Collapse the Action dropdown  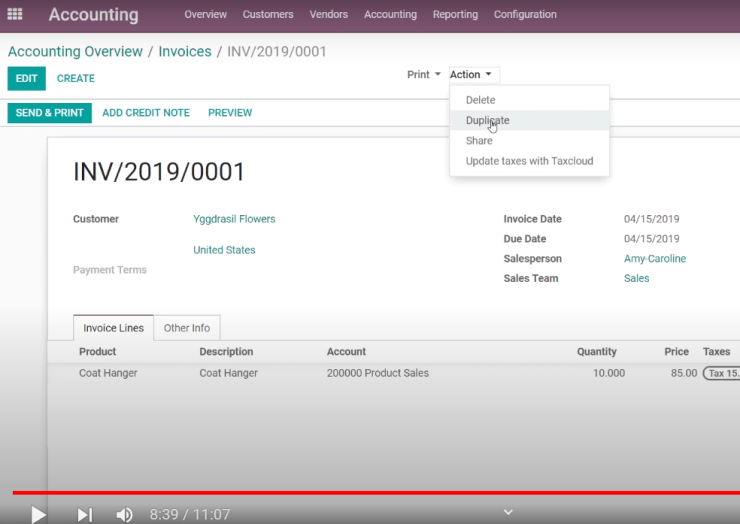tap(471, 75)
